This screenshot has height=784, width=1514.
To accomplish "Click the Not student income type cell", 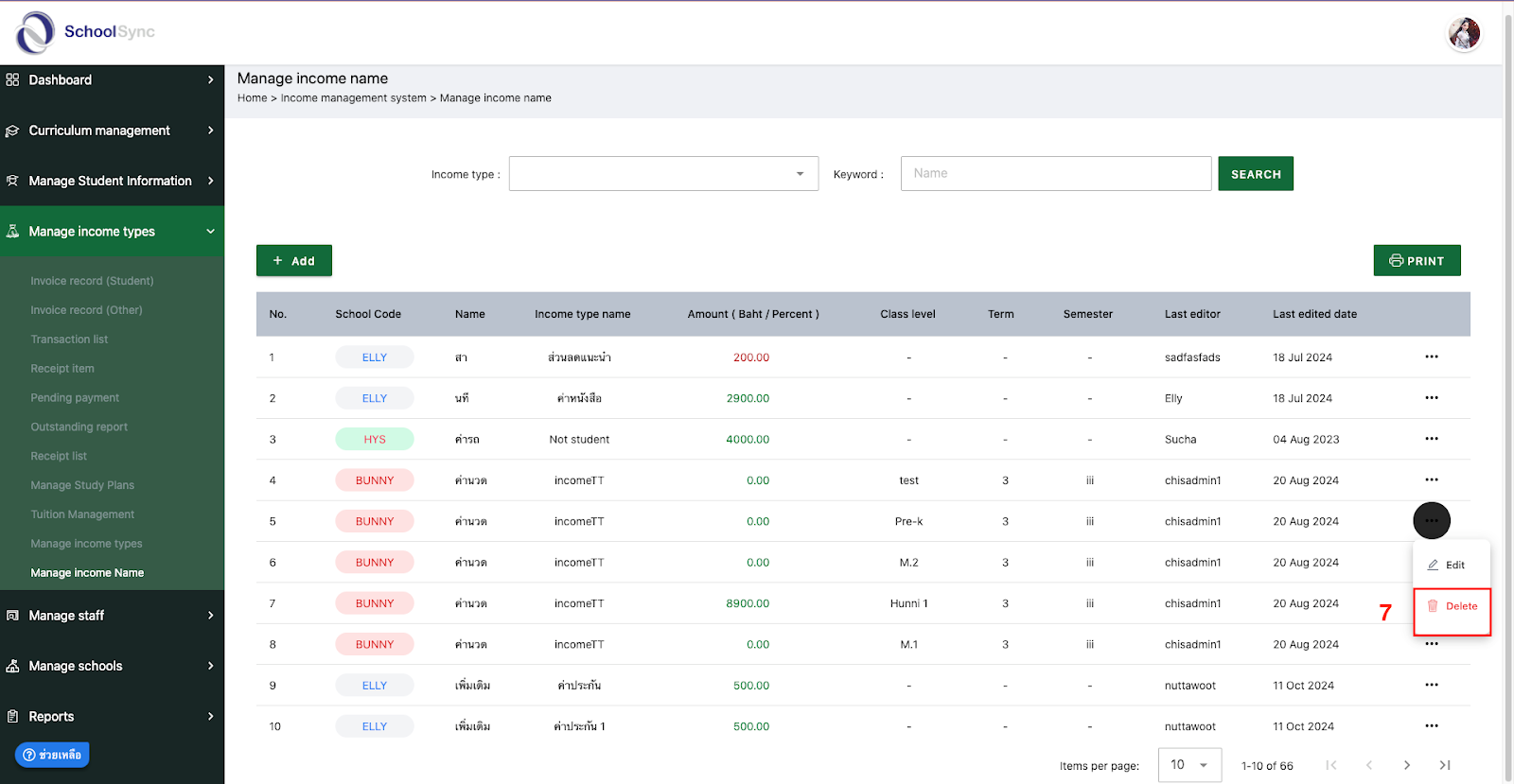I will click(579, 440).
